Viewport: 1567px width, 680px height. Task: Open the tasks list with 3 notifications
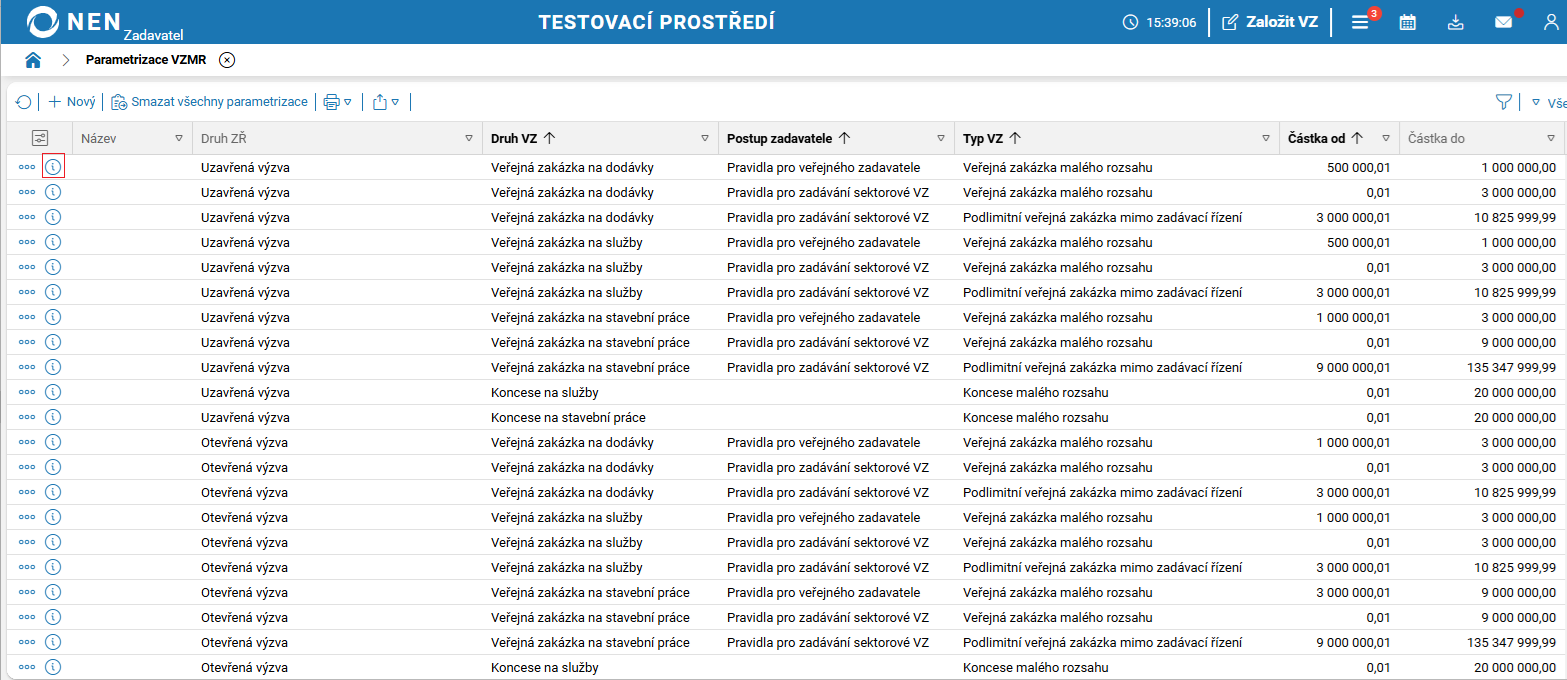pyautogui.click(x=1360, y=21)
